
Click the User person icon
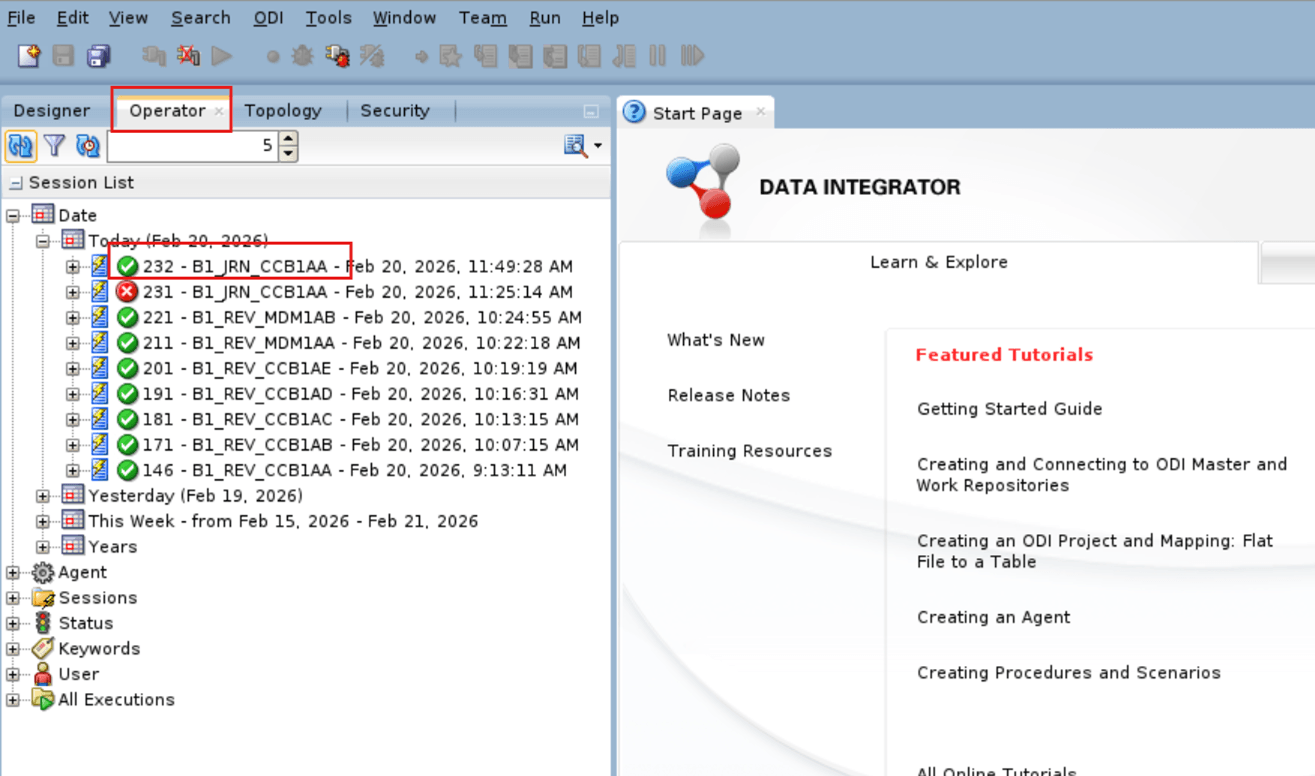click(43, 674)
